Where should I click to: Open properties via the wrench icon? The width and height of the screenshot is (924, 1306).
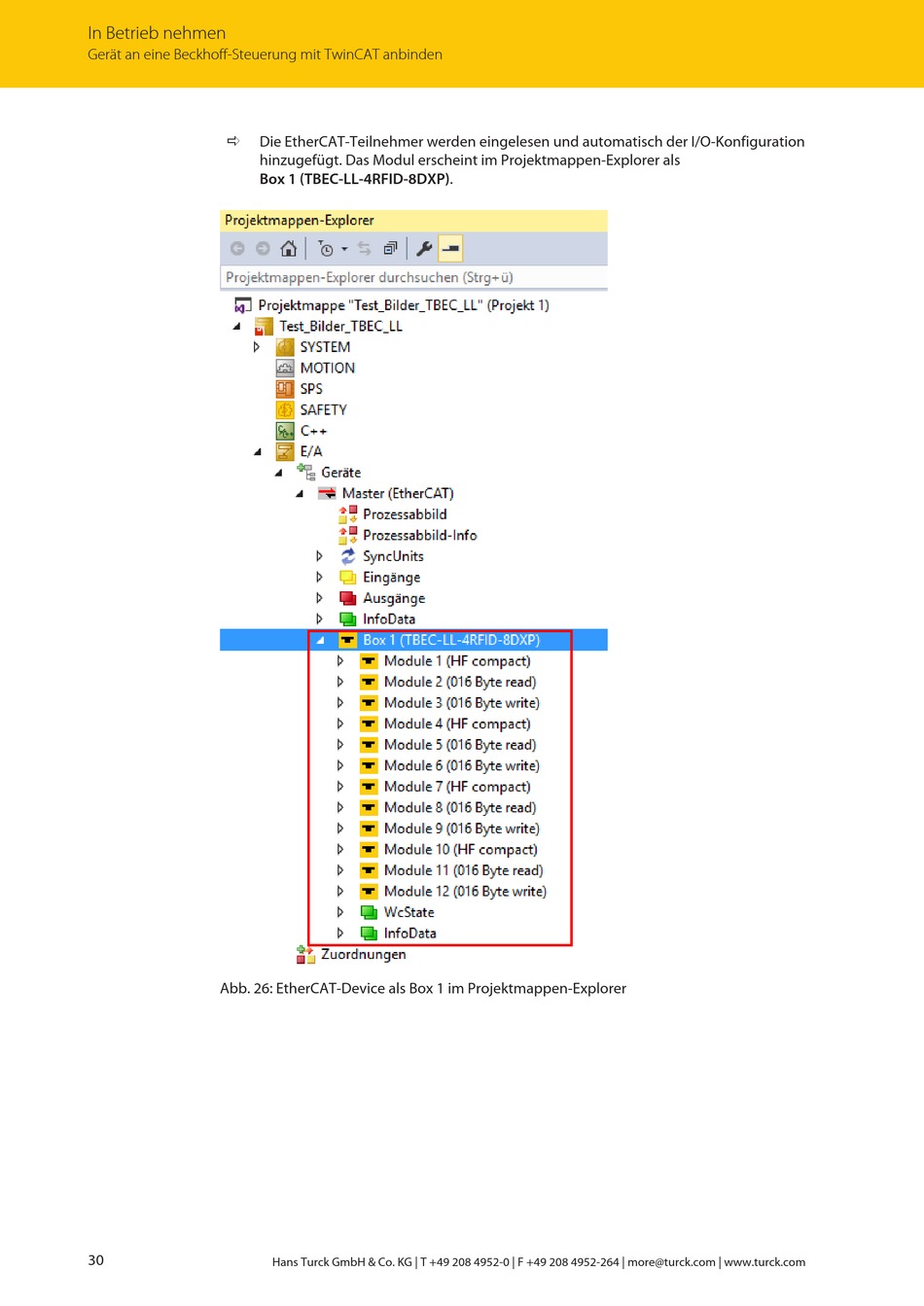pyautogui.click(x=424, y=249)
